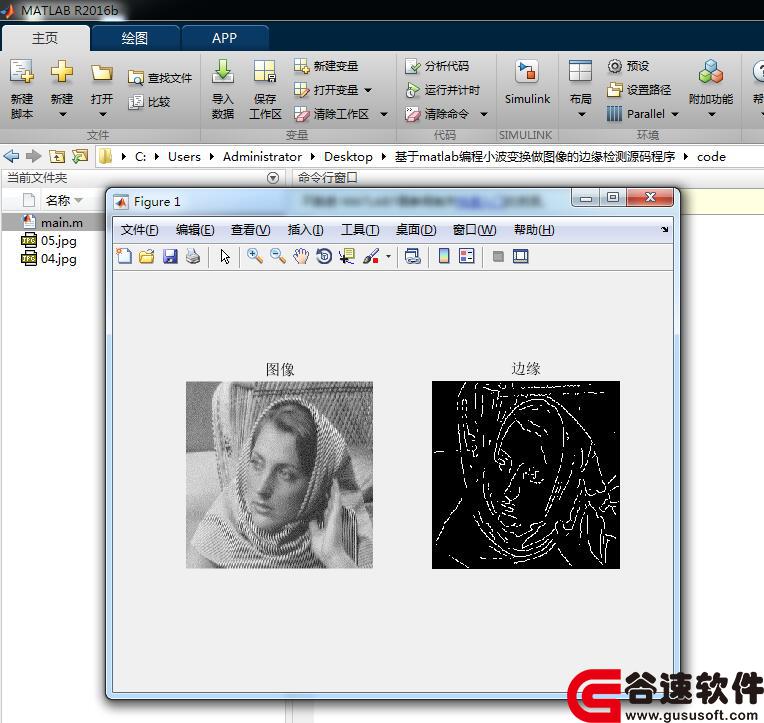Open File (文件) menu in Figure 1
This screenshot has height=723, width=764.
pyautogui.click(x=139, y=230)
